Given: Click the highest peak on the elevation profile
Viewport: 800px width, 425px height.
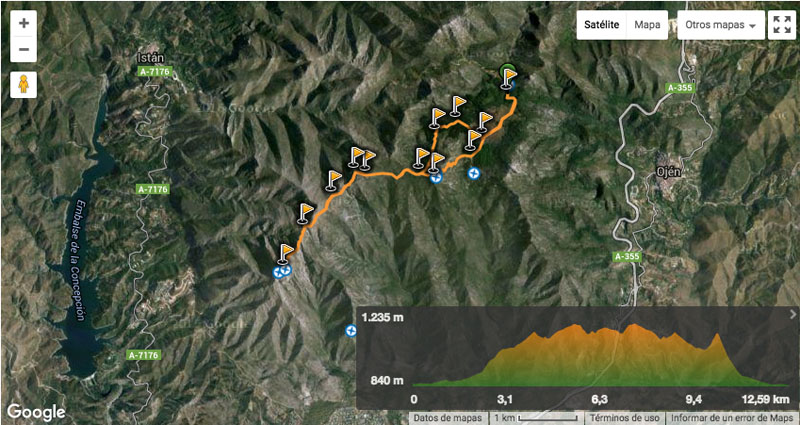Looking at the screenshot, I should coord(633,325).
